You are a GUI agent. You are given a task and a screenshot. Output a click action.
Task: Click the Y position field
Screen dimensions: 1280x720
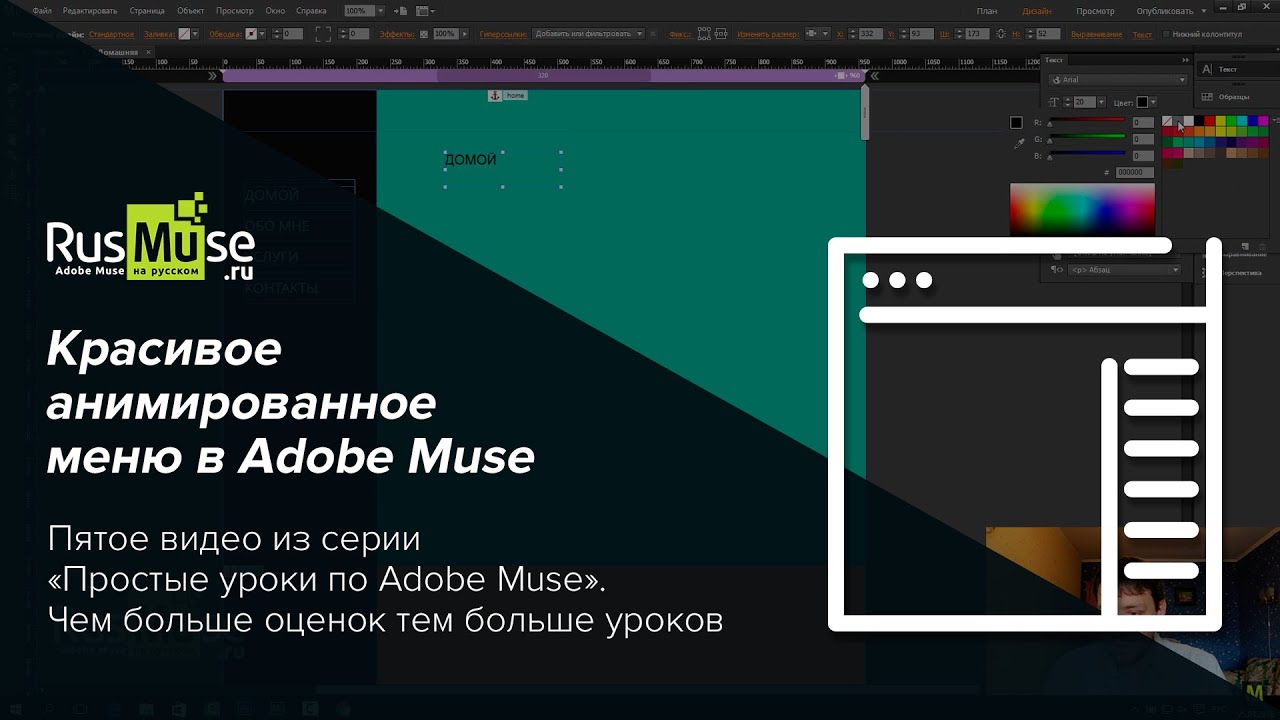921,34
